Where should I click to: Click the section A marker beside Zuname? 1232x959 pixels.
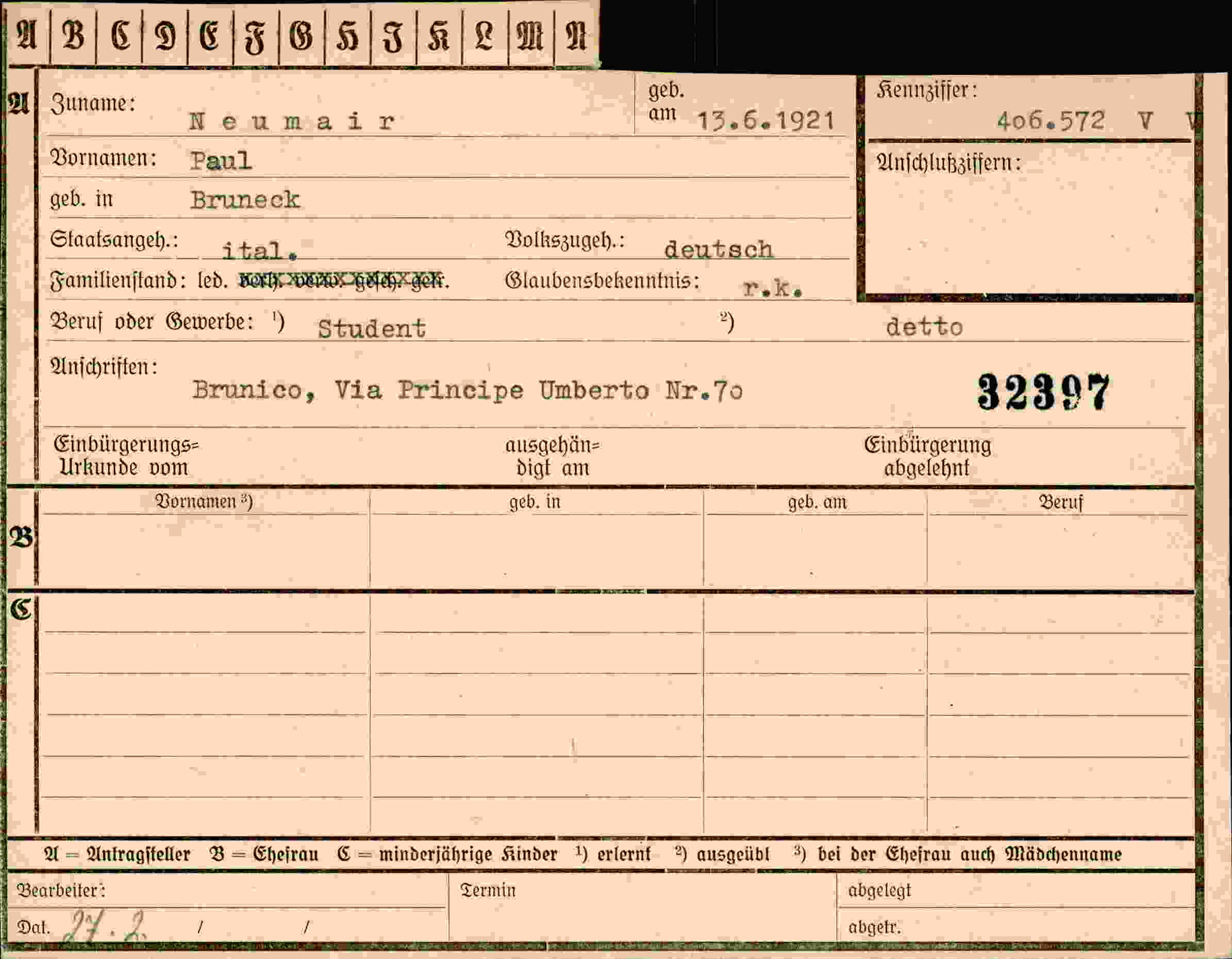click(x=19, y=104)
